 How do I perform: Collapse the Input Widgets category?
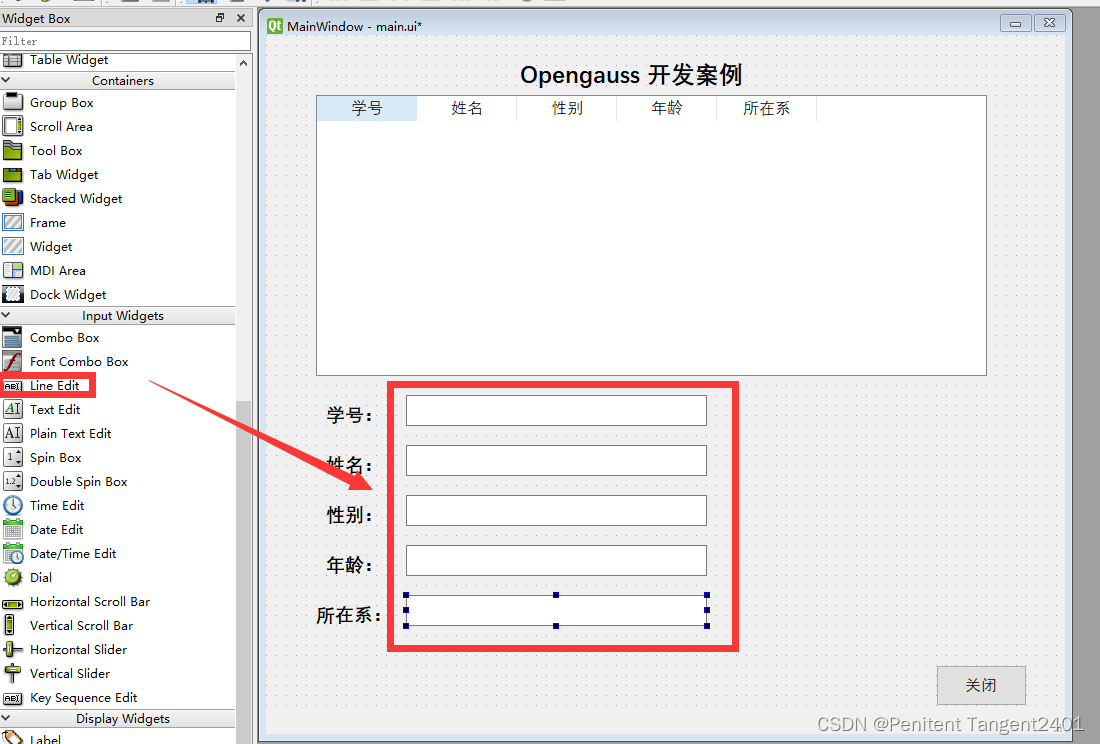tap(6, 316)
